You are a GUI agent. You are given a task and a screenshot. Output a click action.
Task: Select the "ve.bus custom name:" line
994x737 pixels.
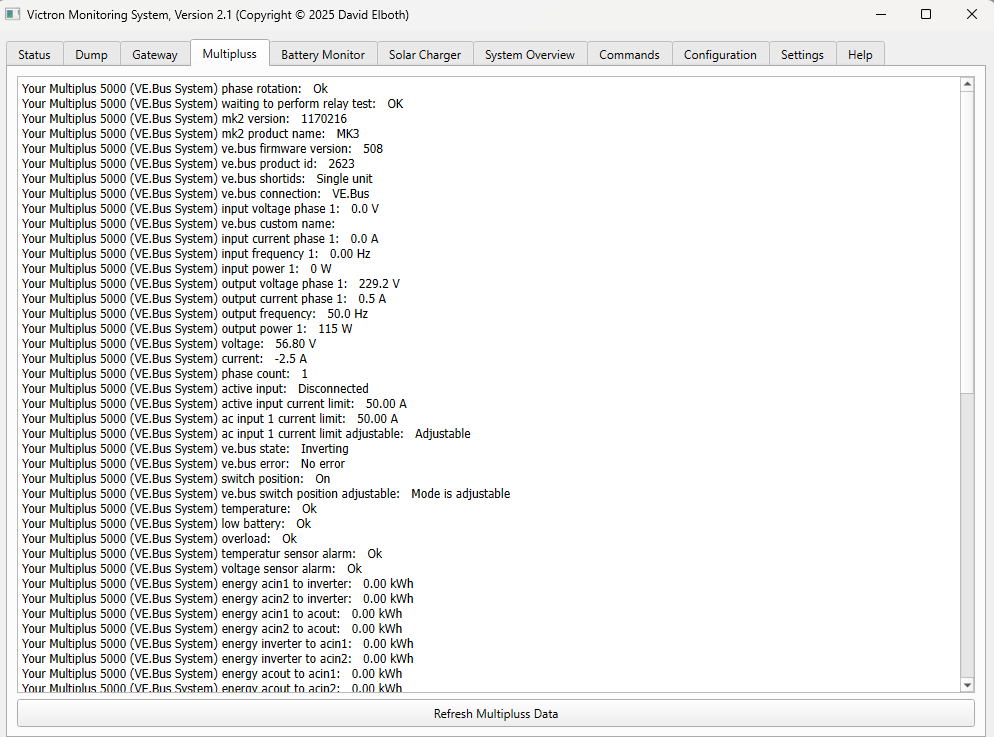coord(178,224)
